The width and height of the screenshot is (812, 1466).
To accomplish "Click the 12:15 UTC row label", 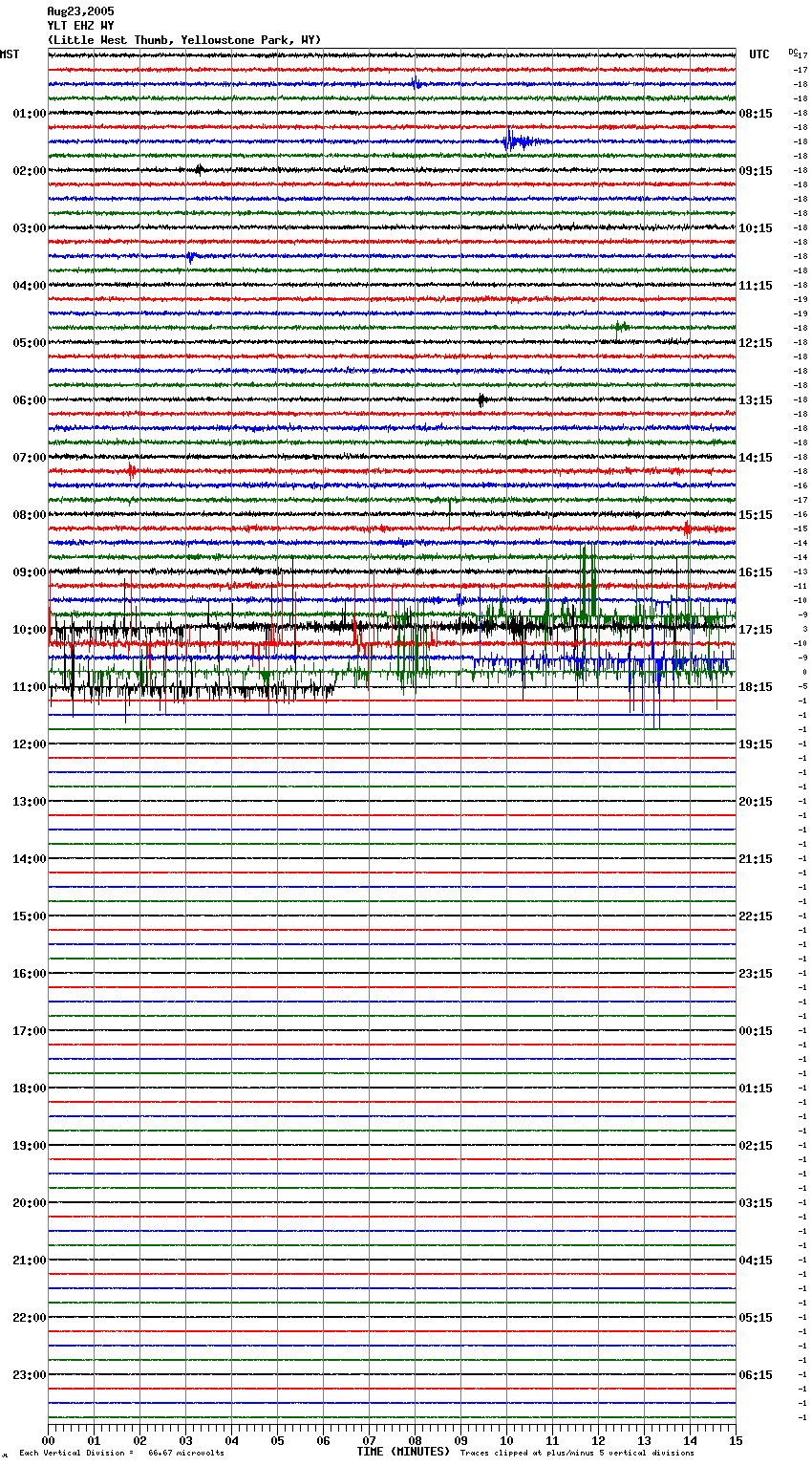I will coord(756,343).
